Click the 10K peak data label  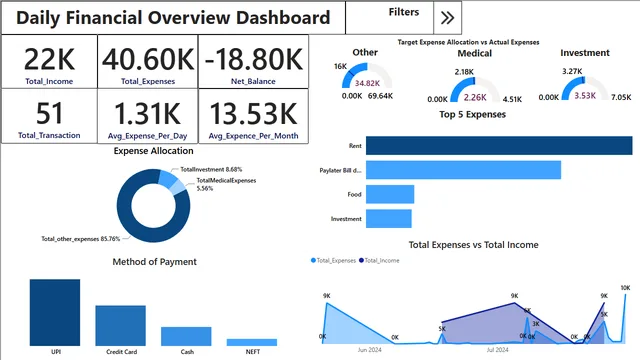(625, 288)
